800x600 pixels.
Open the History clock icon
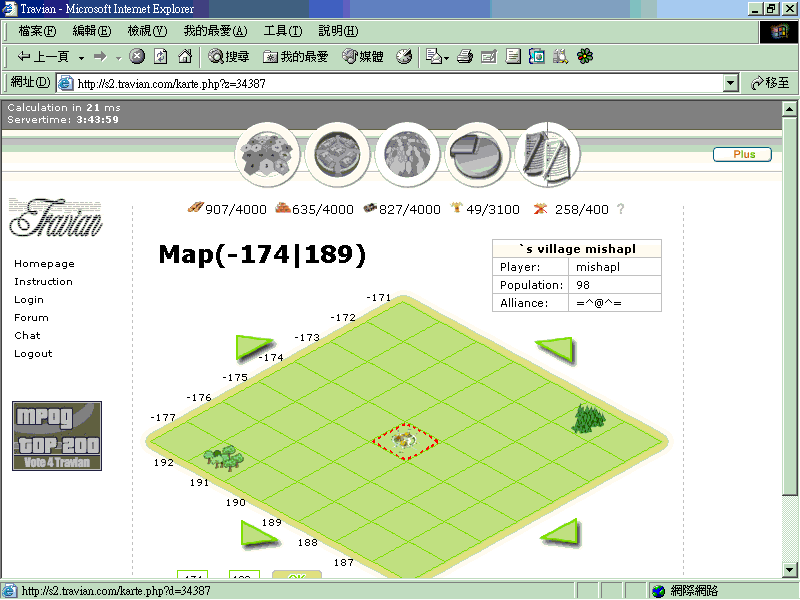(404, 56)
